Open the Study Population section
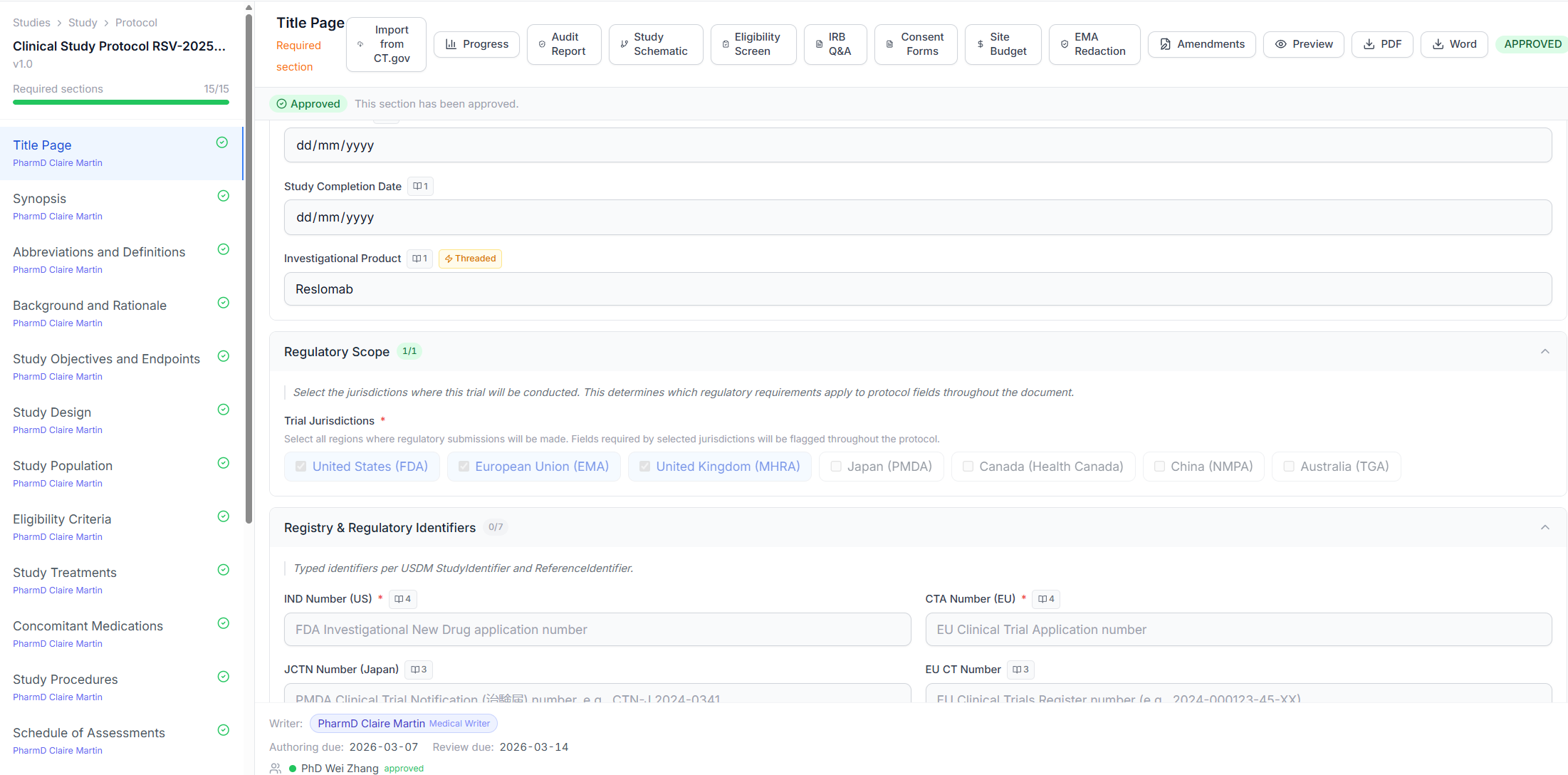This screenshot has width=1568, height=775. click(x=121, y=474)
